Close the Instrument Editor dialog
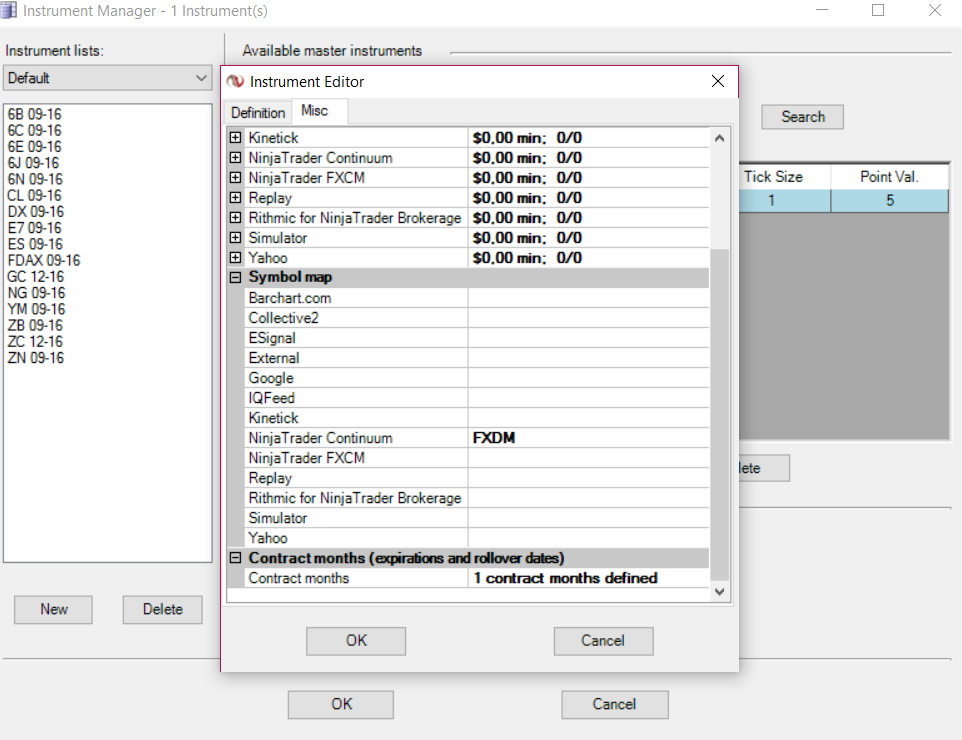This screenshot has width=962, height=740. click(718, 81)
